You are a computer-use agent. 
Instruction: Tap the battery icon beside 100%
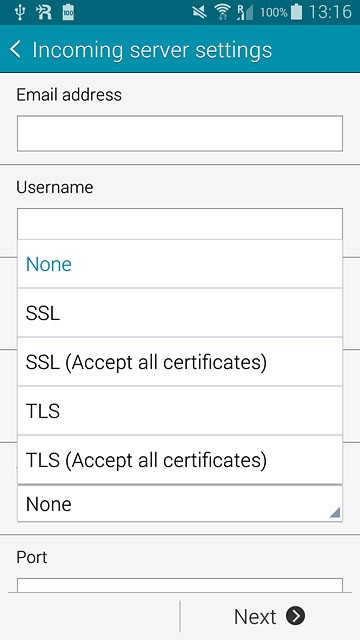click(297, 12)
